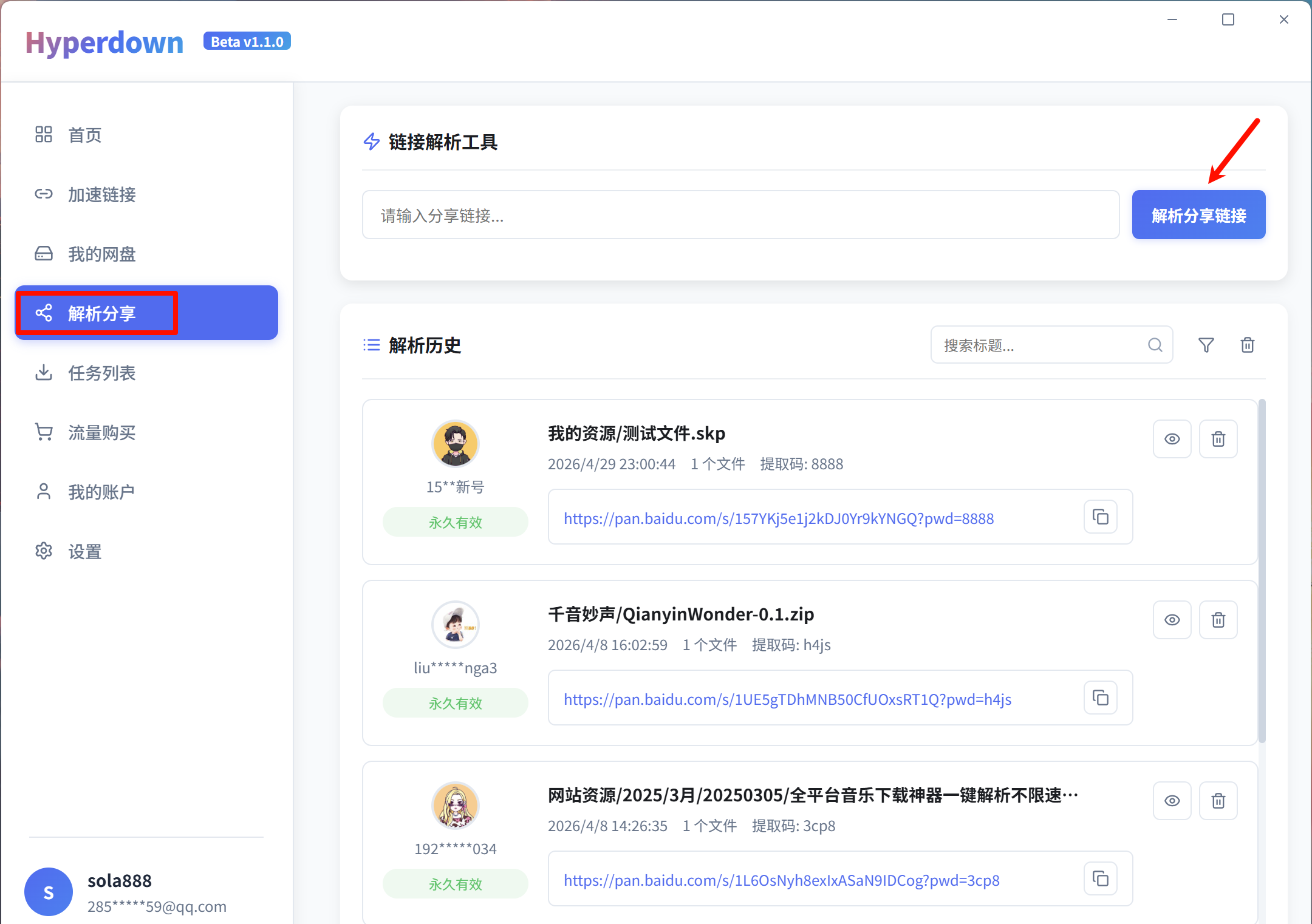
Task: Copy the pwd=3cp8 share link
Action: pyautogui.click(x=1101, y=878)
